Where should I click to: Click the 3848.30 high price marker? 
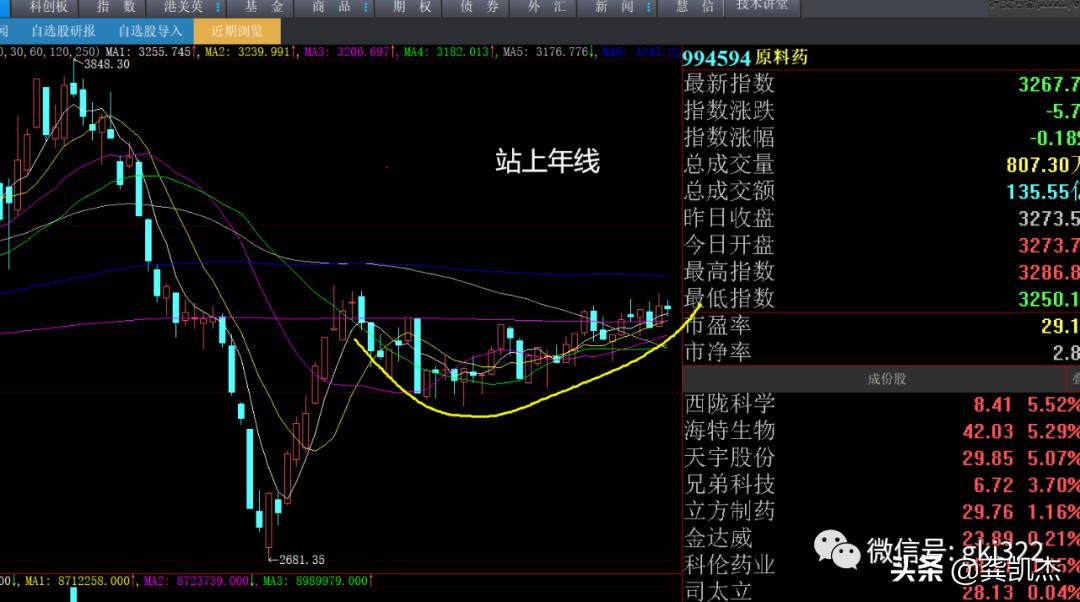[x=107, y=64]
